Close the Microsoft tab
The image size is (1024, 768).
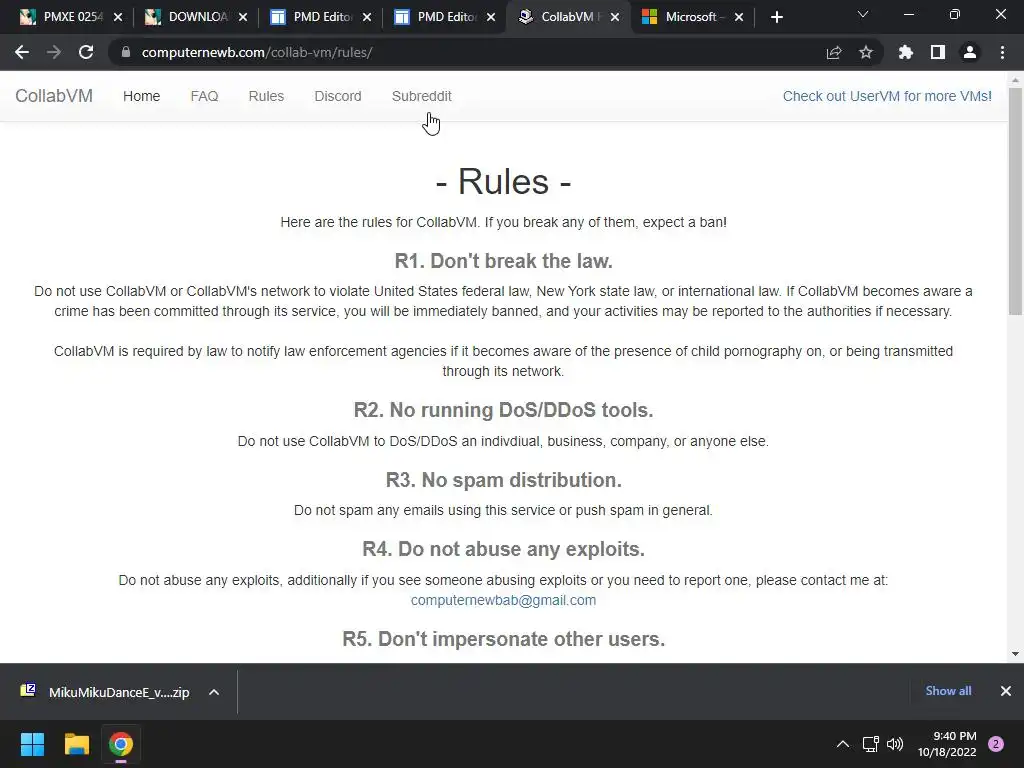tap(739, 17)
